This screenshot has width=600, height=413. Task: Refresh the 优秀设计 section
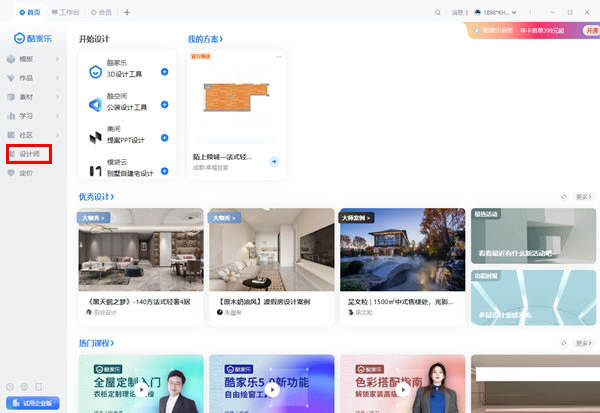point(564,197)
